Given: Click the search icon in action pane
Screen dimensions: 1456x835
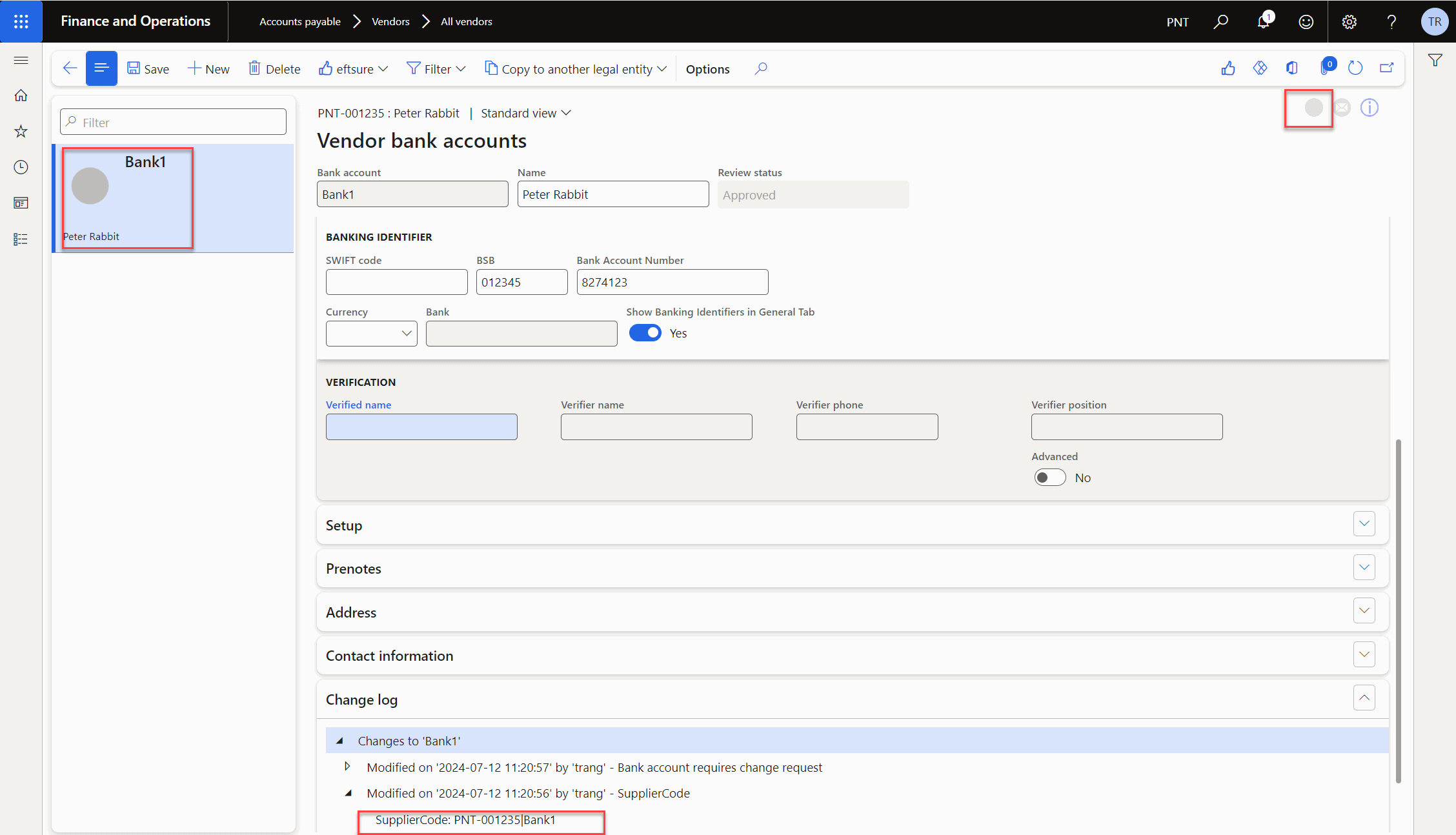Looking at the screenshot, I should pyautogui.click(x=762, y=68).
